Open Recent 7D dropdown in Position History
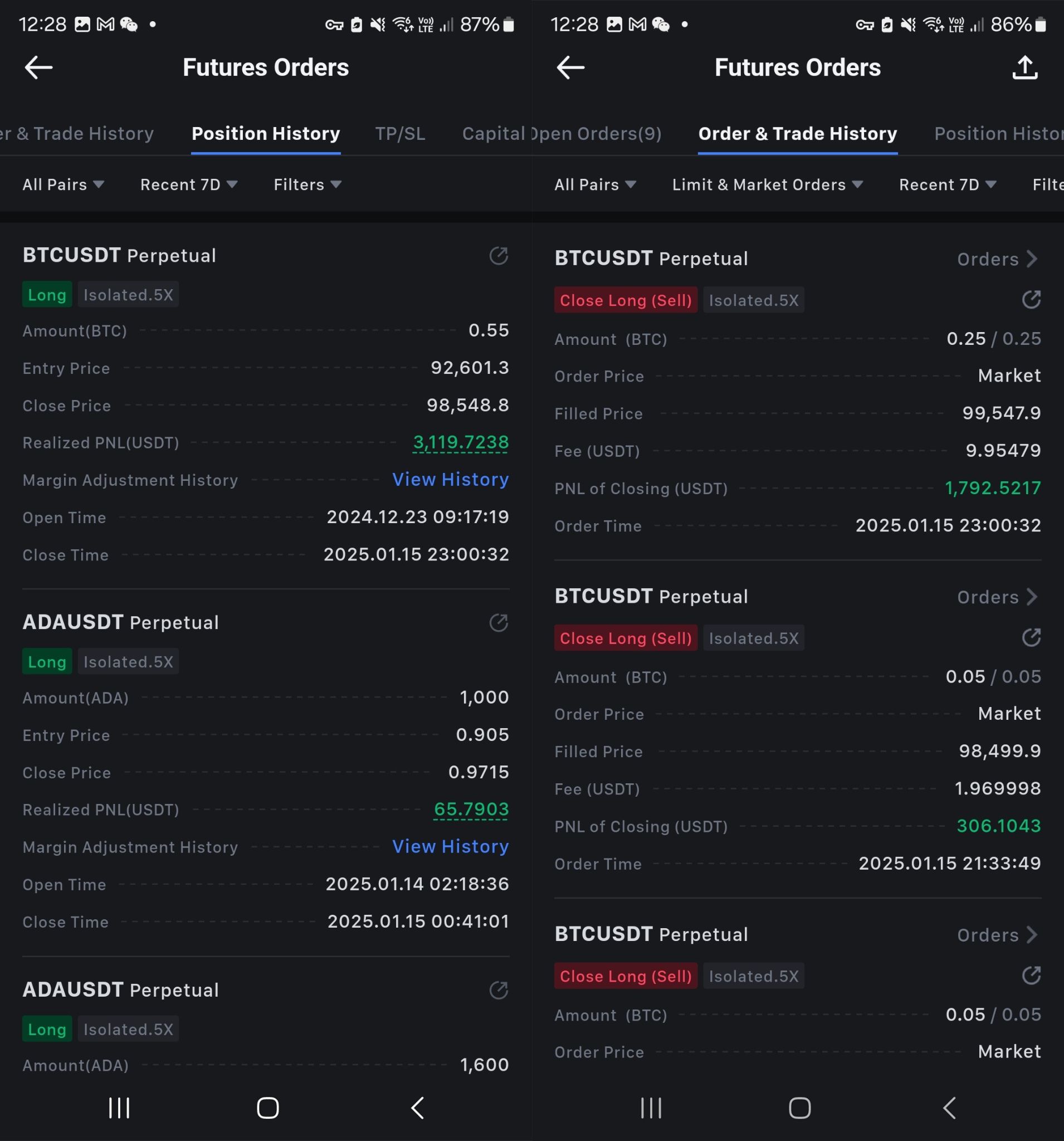The height and width of the screenshot is (1141, 1064). click(x=189, y=185)
